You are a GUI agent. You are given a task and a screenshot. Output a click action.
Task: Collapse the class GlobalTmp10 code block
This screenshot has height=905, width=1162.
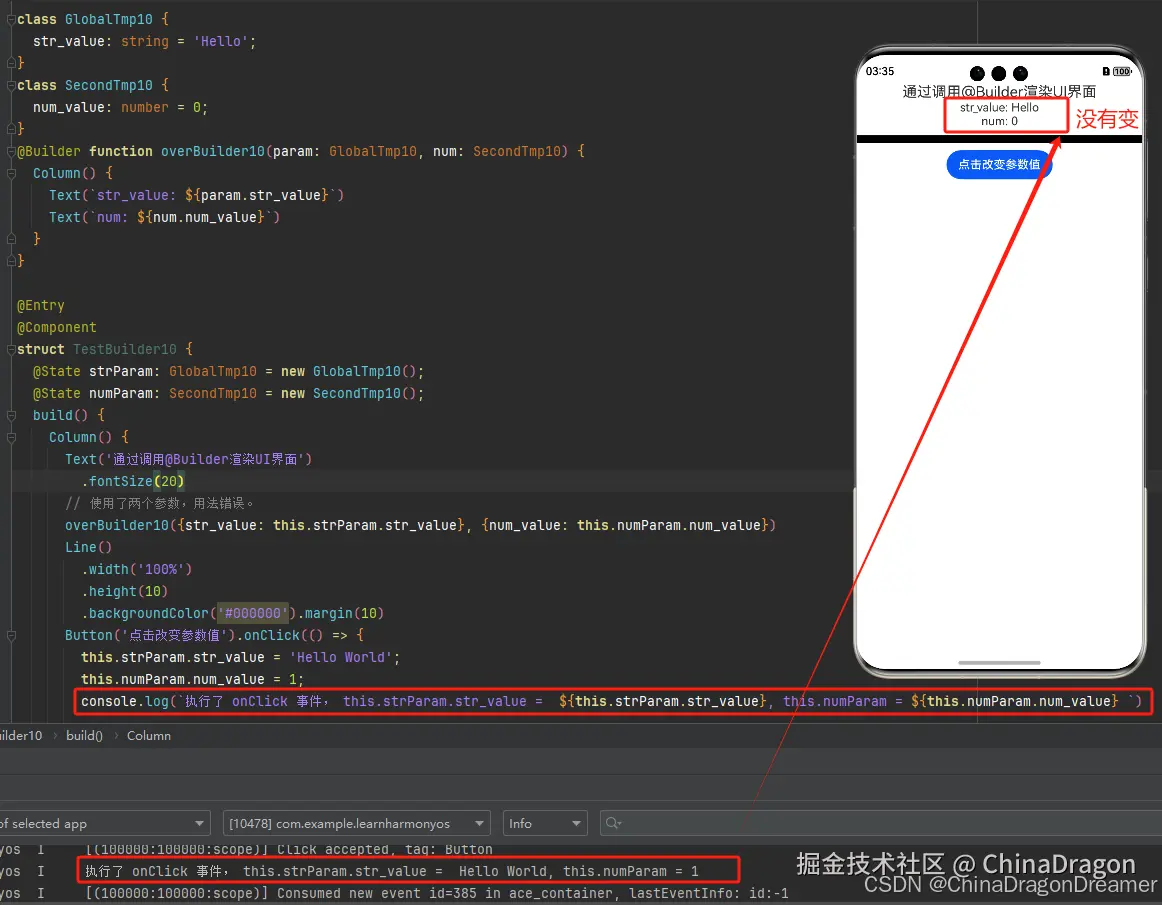coord(11,19)
